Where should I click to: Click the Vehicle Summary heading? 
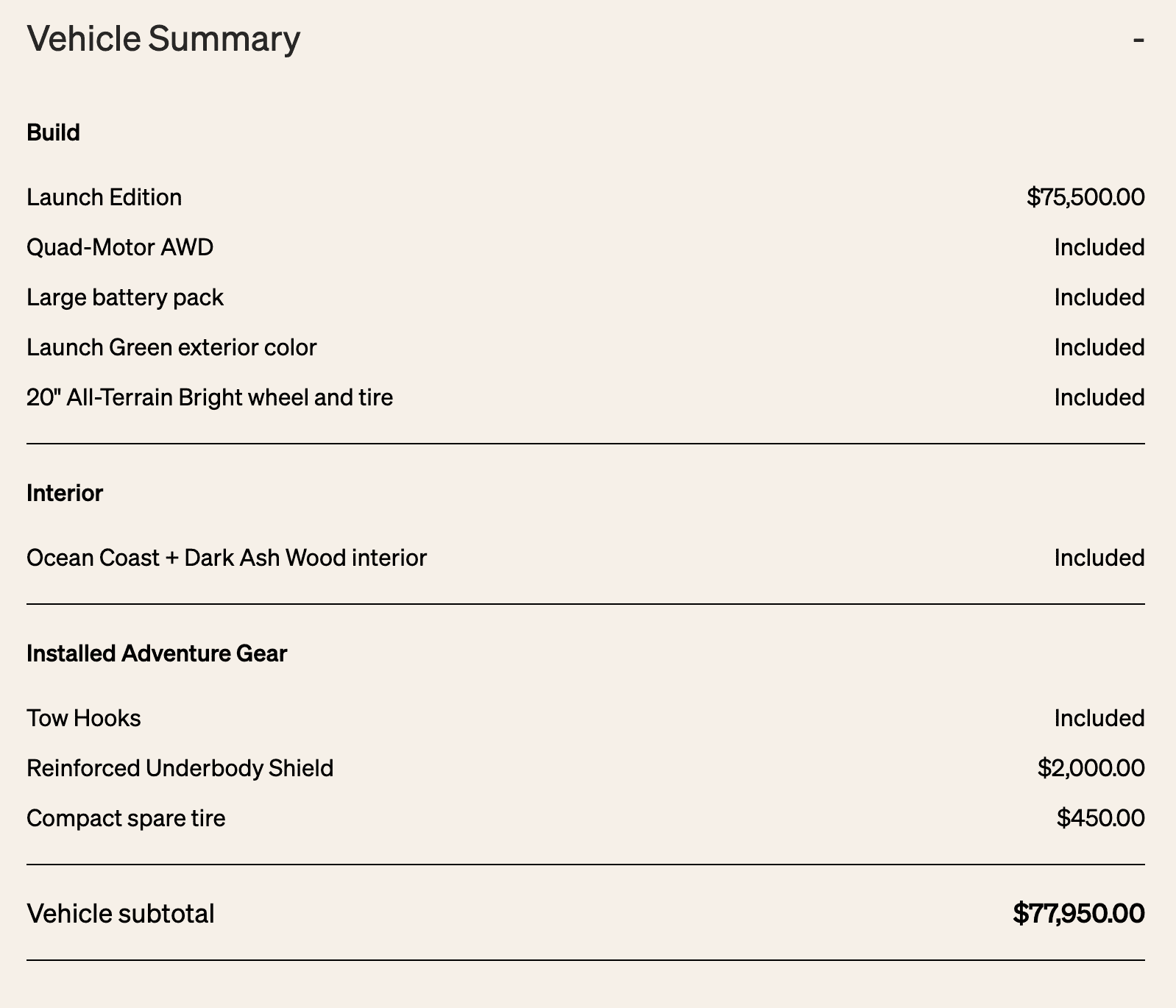pos(163,39)
